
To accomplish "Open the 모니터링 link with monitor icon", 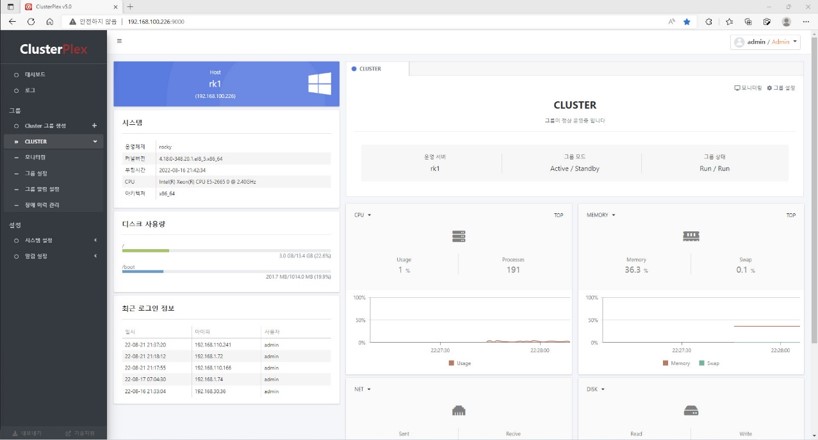I will tap(748, 88).
